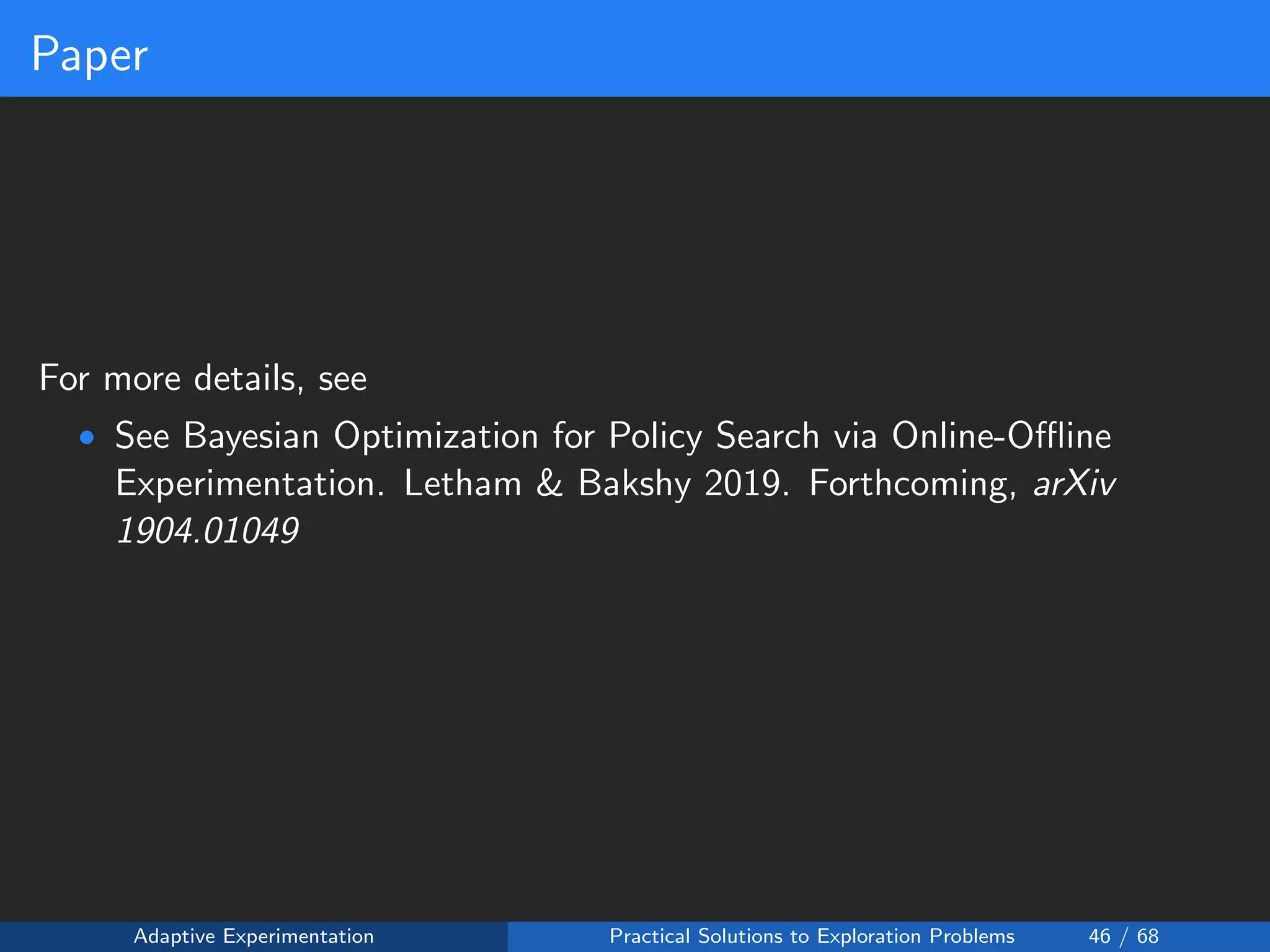Click the blue bullet point marker

87,438
